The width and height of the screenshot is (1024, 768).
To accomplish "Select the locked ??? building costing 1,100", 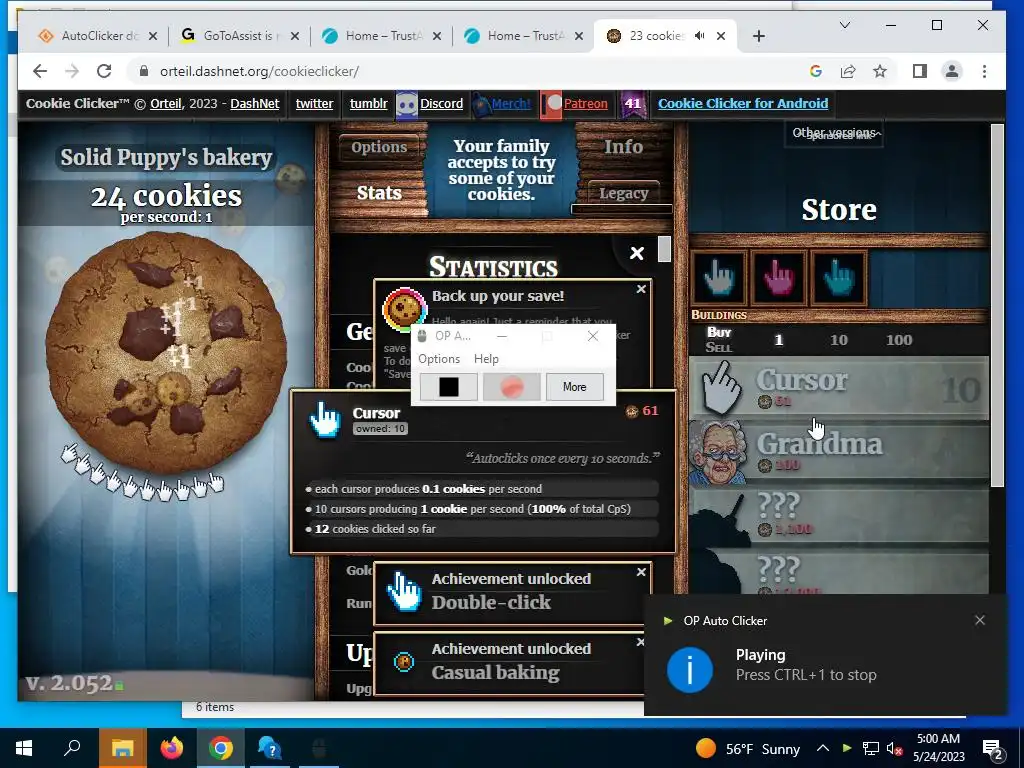I will [839, 516].
